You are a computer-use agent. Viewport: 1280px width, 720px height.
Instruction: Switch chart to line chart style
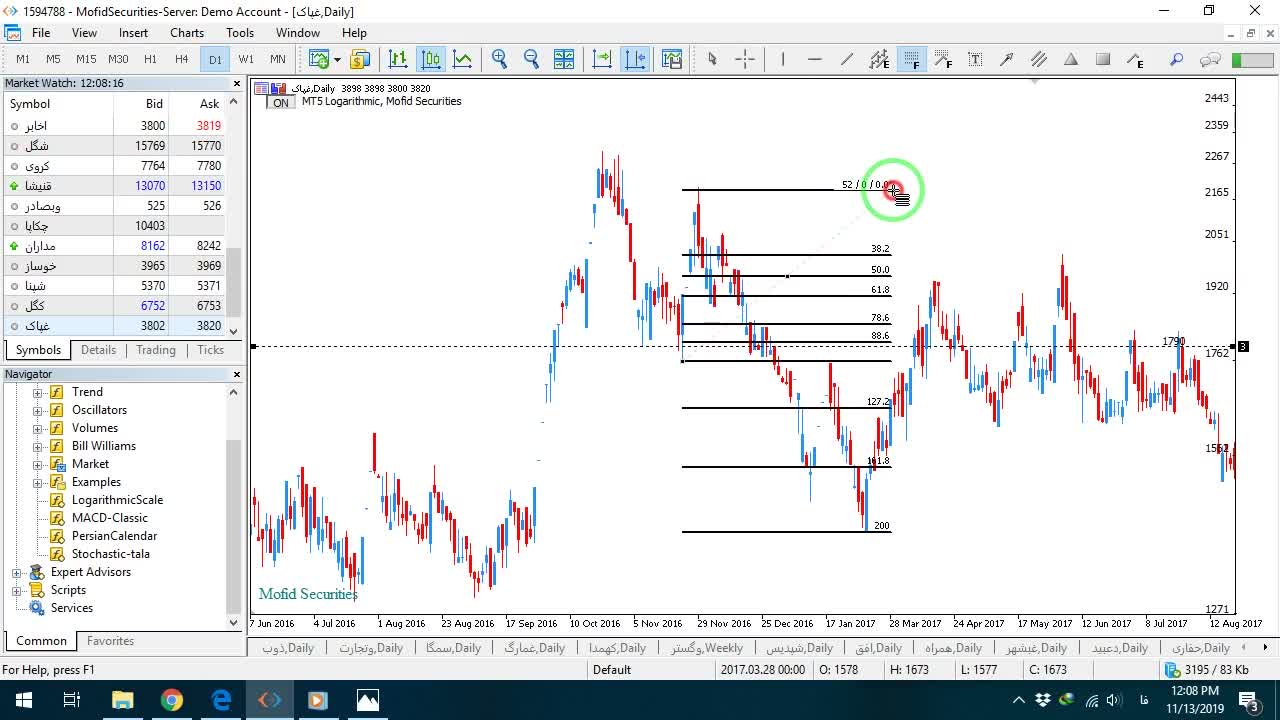pos(462,59)
